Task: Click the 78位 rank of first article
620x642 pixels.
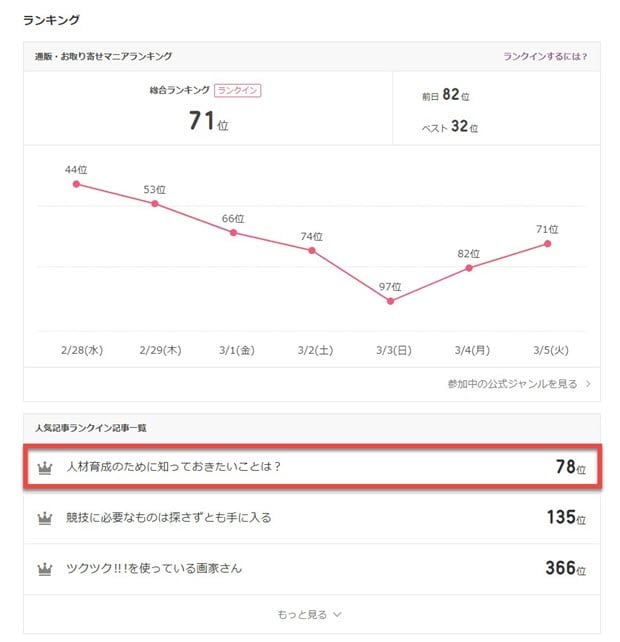Action: (571, 467)
